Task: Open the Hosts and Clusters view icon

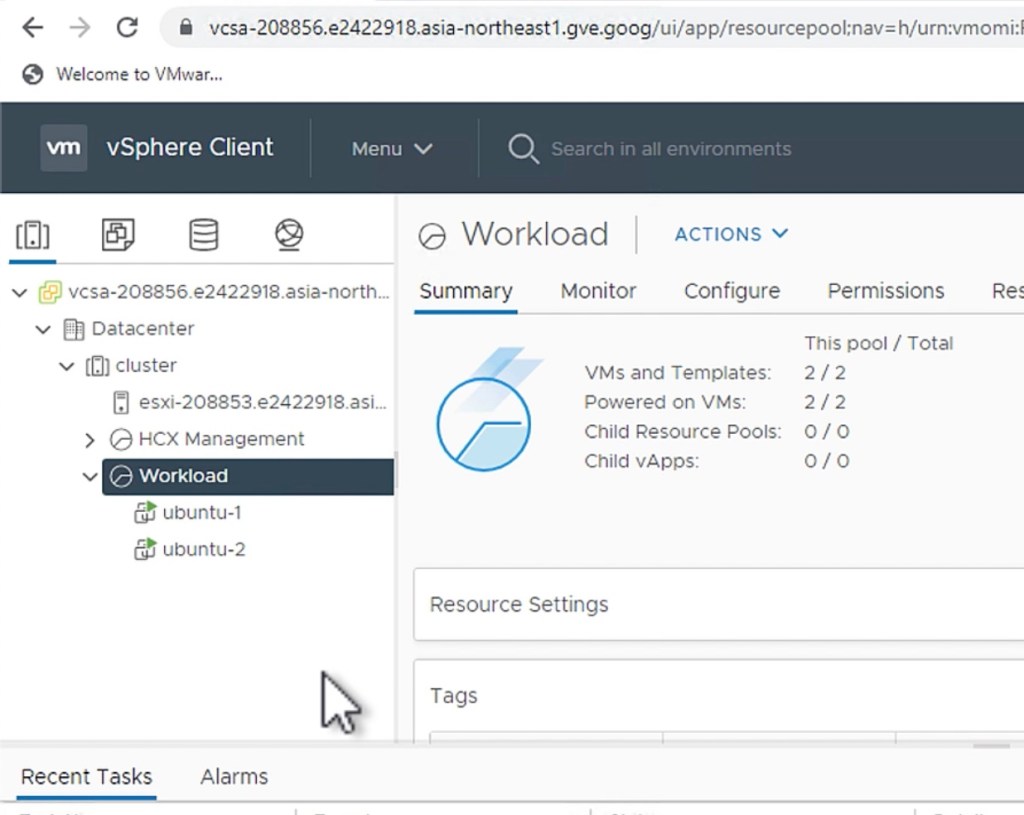Action: pyautogui.click(x=32, y=235)
